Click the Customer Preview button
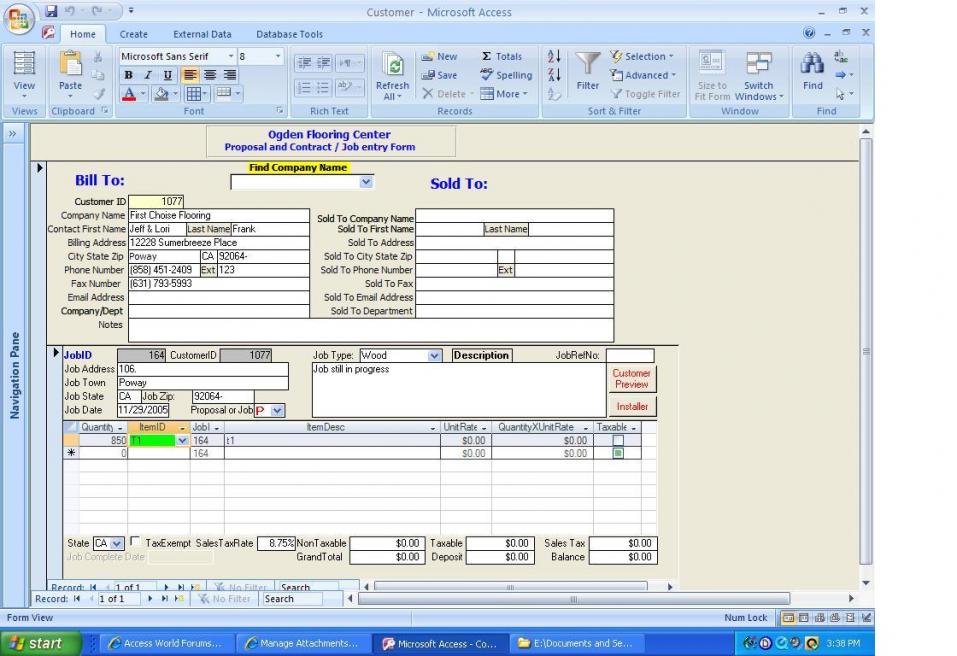The image size is (957, 656). click(632, 378)
